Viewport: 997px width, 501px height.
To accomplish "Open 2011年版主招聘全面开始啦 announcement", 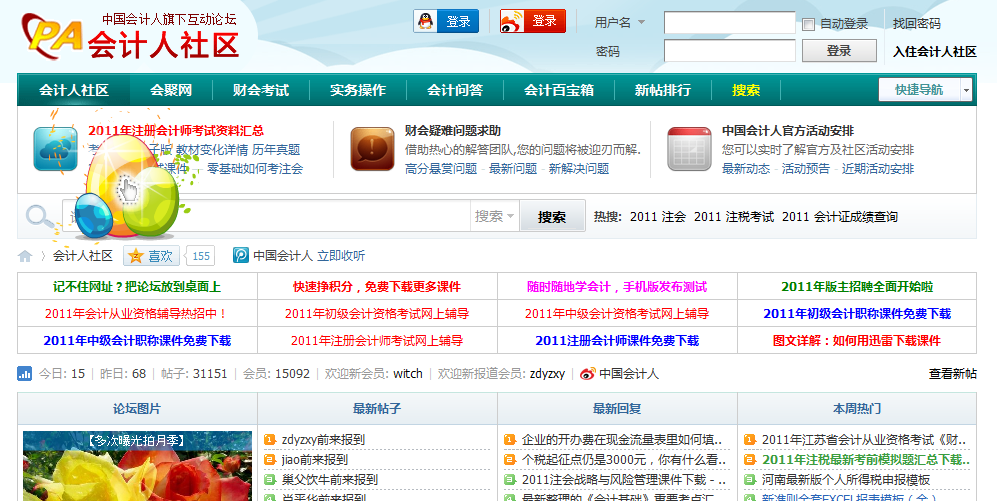I will point(857,287).
